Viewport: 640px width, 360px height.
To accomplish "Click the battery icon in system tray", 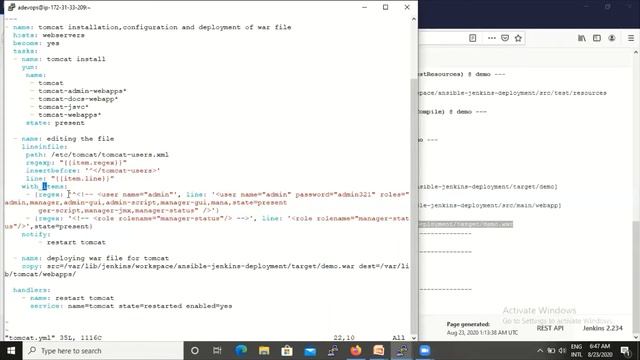I will [551, 351].
